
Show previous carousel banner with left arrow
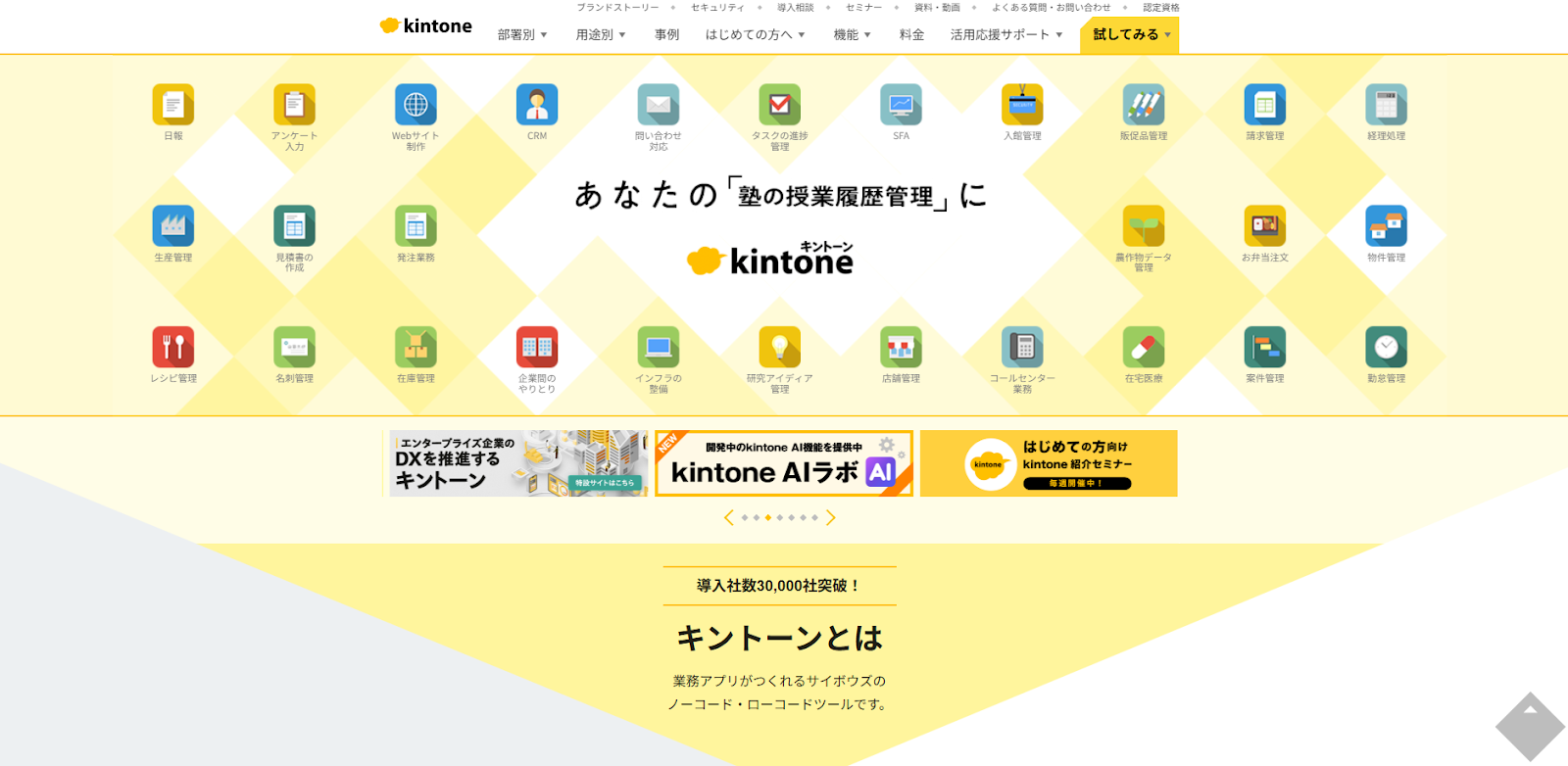point(728,517)
